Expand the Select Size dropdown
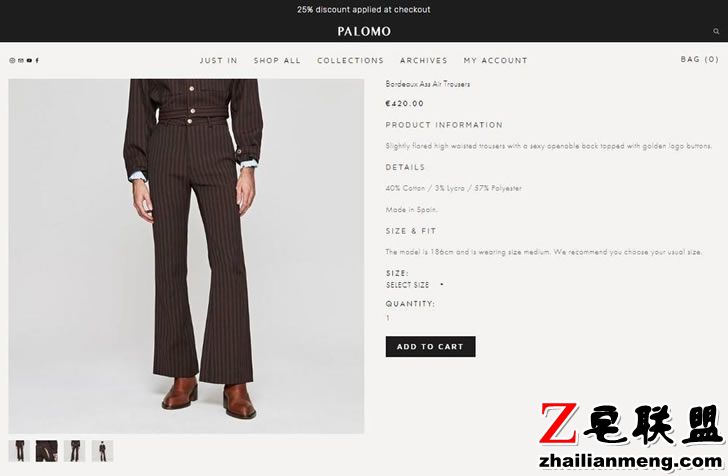Viewport: 728px width, 476px height. point(415,285)
